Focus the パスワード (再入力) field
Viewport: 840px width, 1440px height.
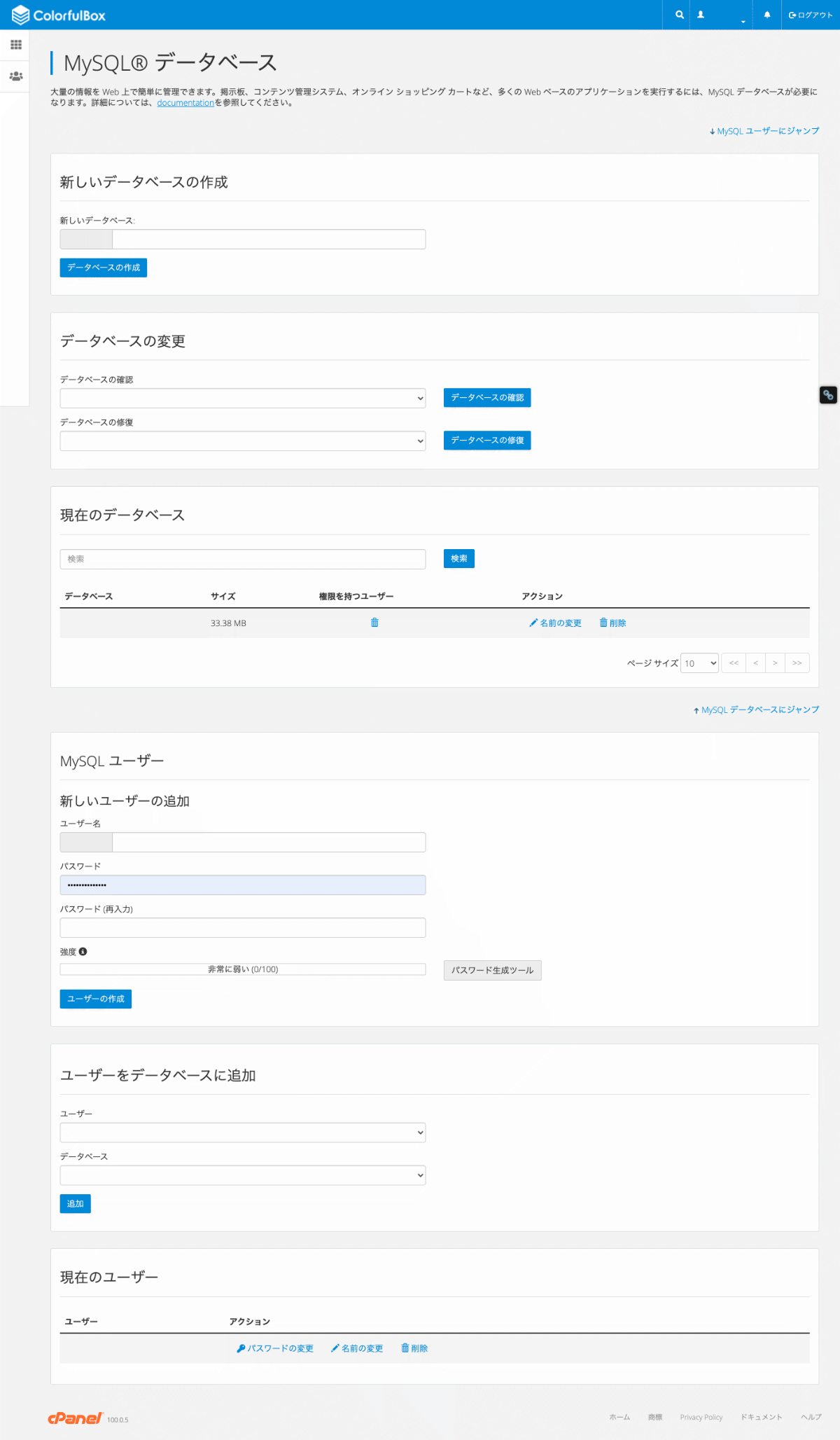[x=243, y=928]
